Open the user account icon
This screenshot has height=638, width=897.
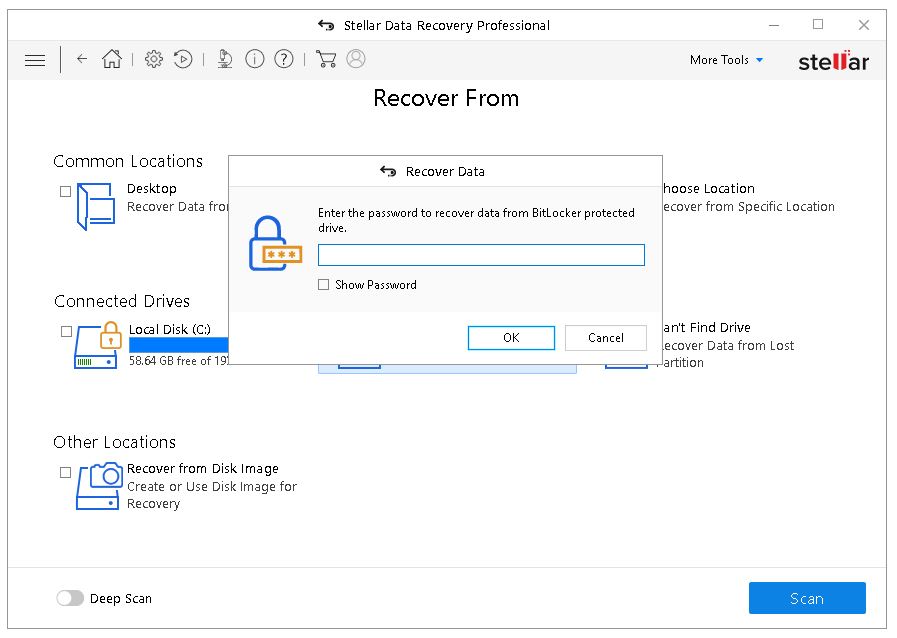click(x=356, y=58)
